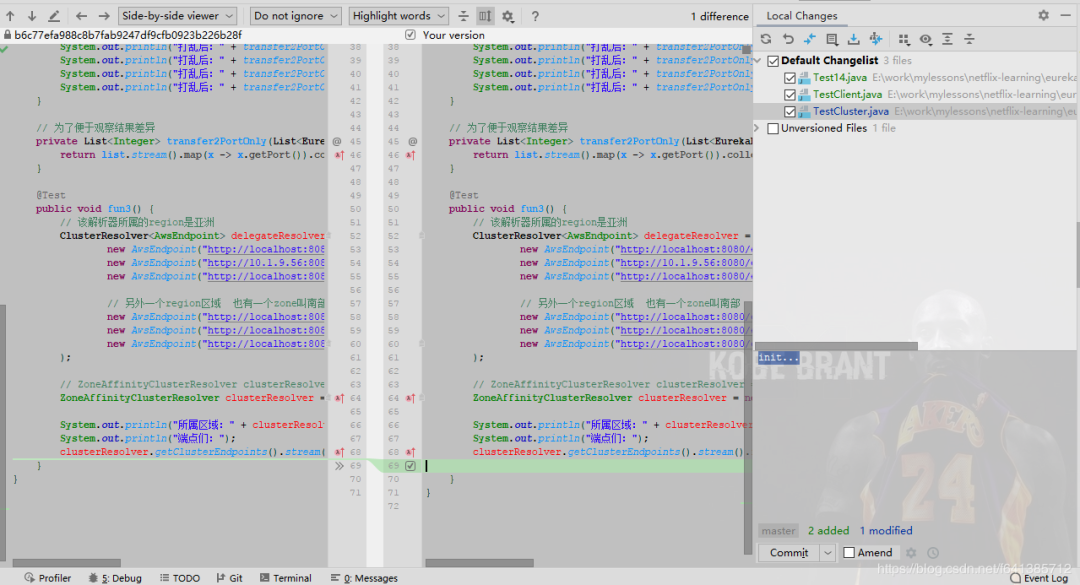Screen dimensions: 1080x585
Task: Select TestClient.java in the changelist
Action: point(847,95)
